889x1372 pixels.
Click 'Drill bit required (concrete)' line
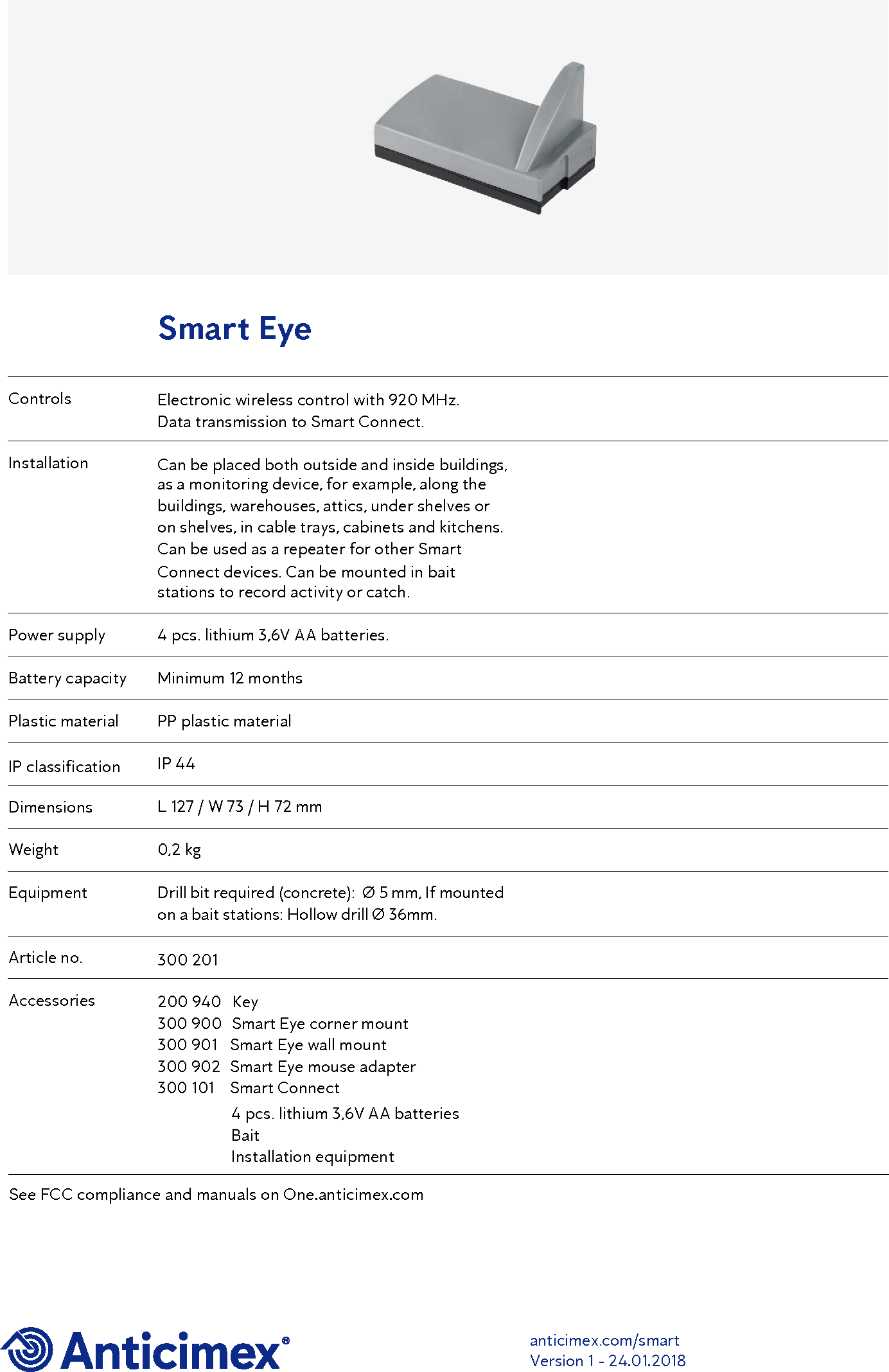(330, 893)
